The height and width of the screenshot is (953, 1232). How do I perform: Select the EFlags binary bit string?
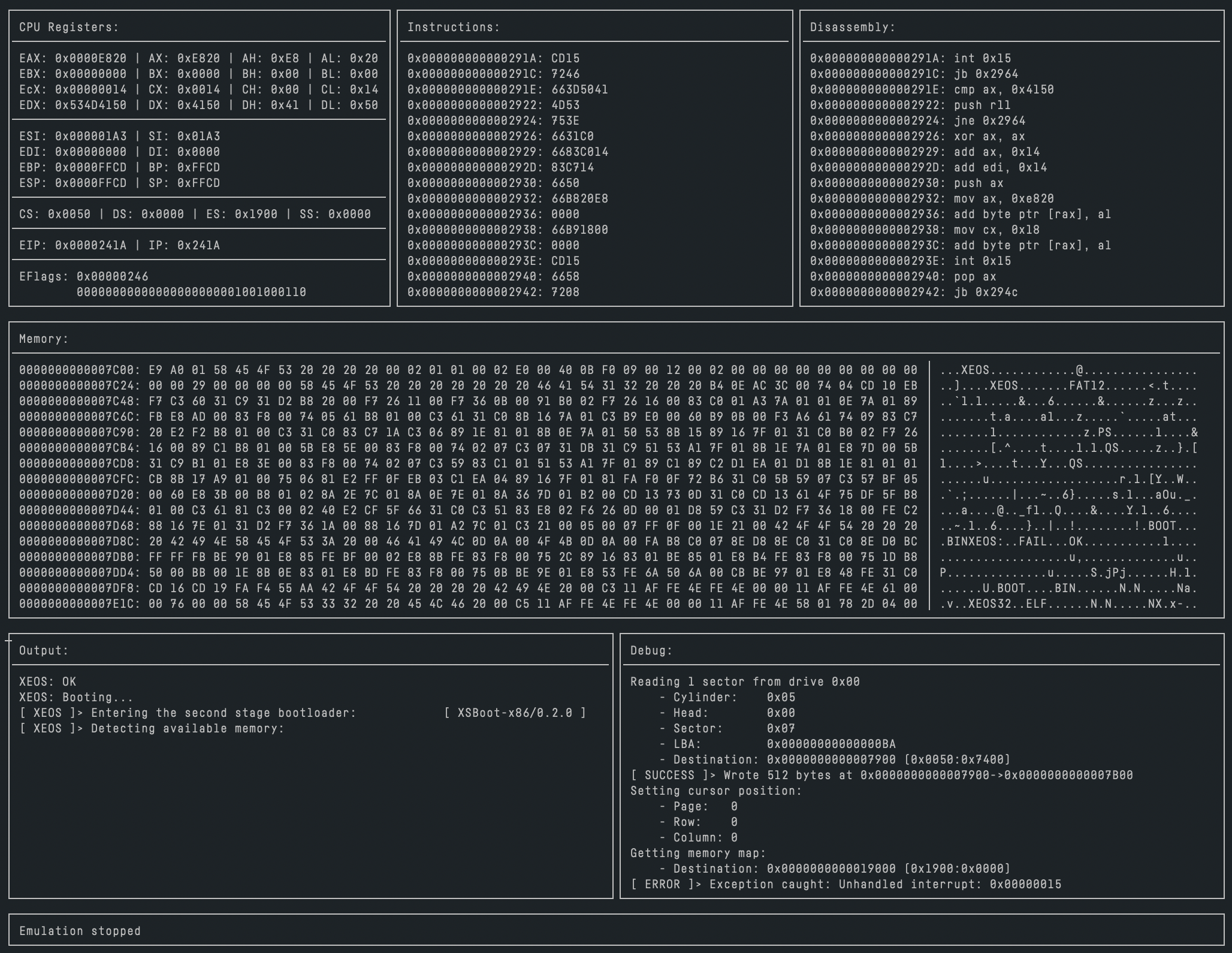click(192, 292)
